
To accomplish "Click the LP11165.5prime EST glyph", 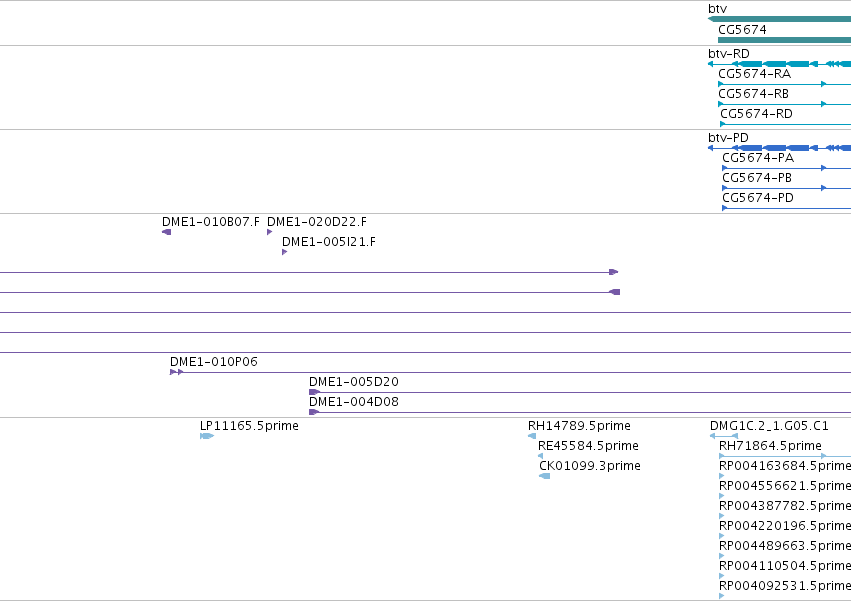I will [x=207, y=436].
